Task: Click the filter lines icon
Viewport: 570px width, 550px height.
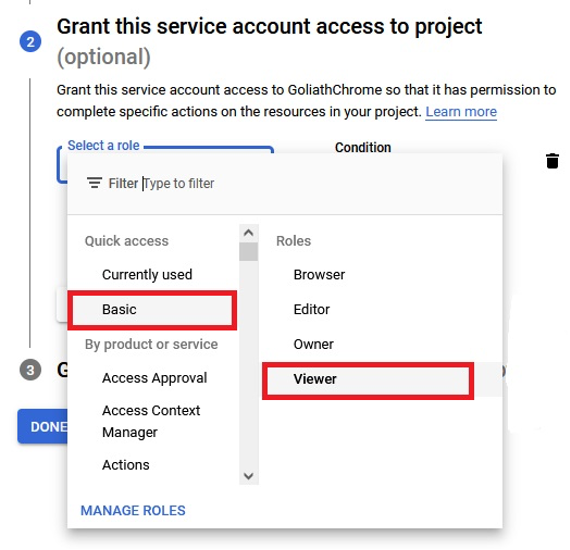Action: click(95, 183)
